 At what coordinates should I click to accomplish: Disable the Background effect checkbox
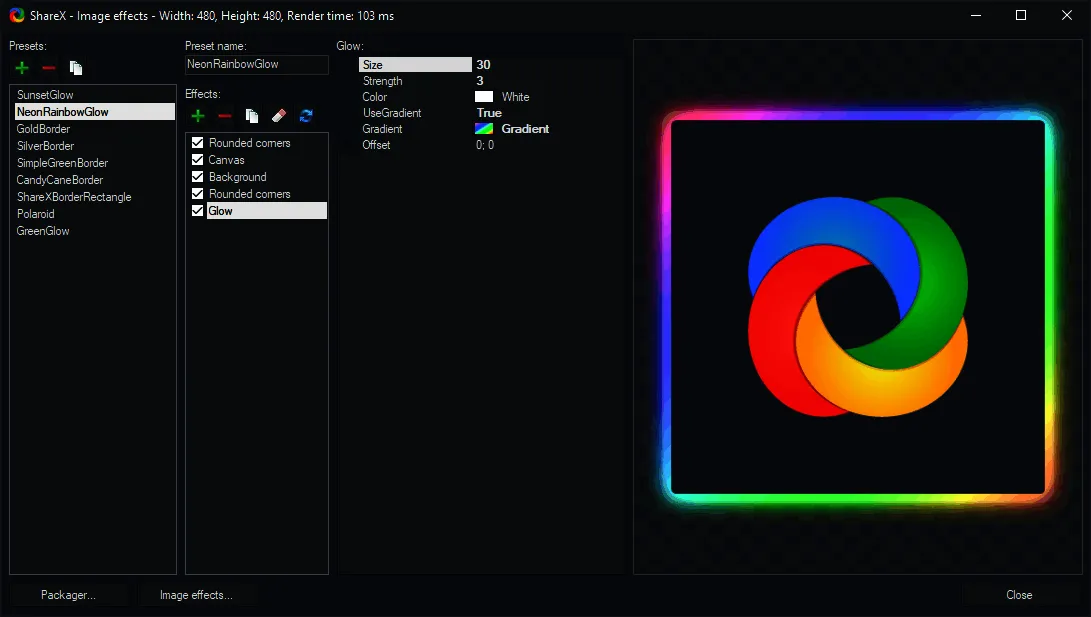tap(198, 177)
